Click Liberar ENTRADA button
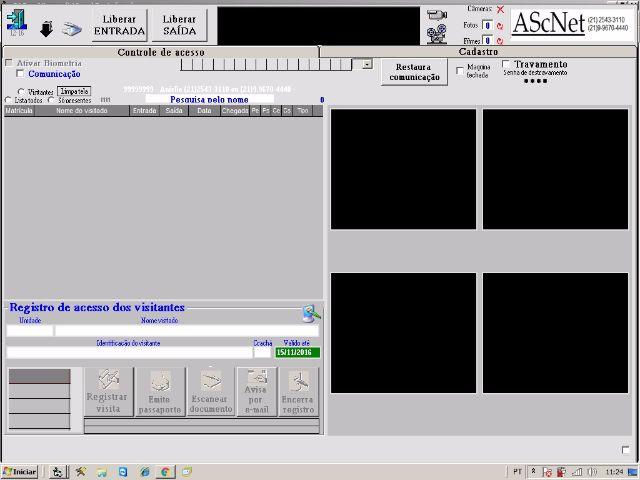This screenshot has height=480, width=640. click(x=119, y=25)
